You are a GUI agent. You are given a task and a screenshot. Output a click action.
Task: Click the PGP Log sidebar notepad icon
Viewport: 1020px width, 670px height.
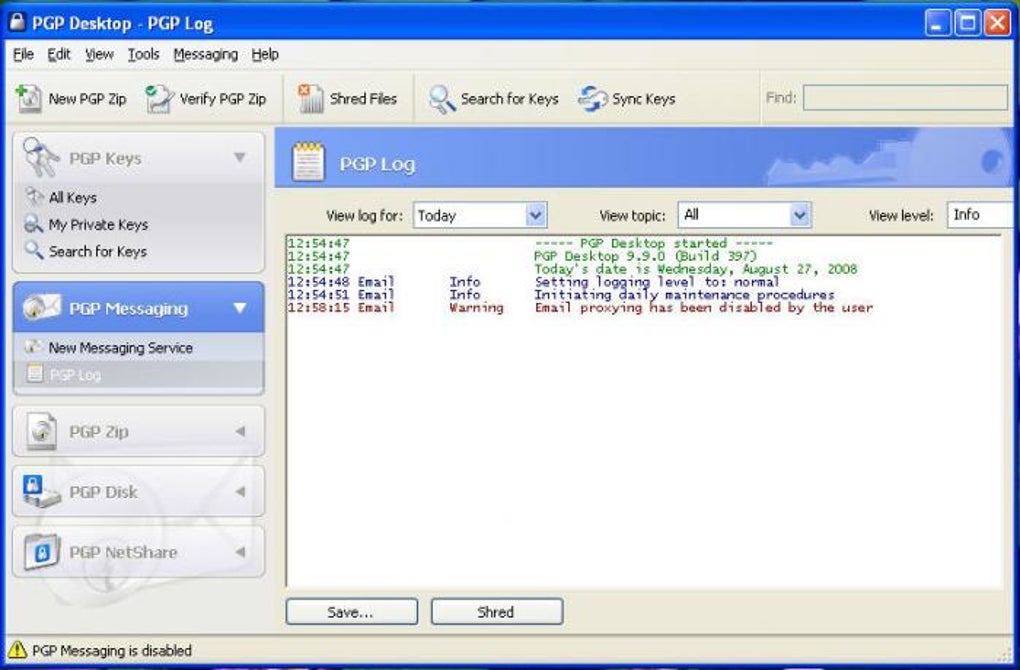click(34, 373)
